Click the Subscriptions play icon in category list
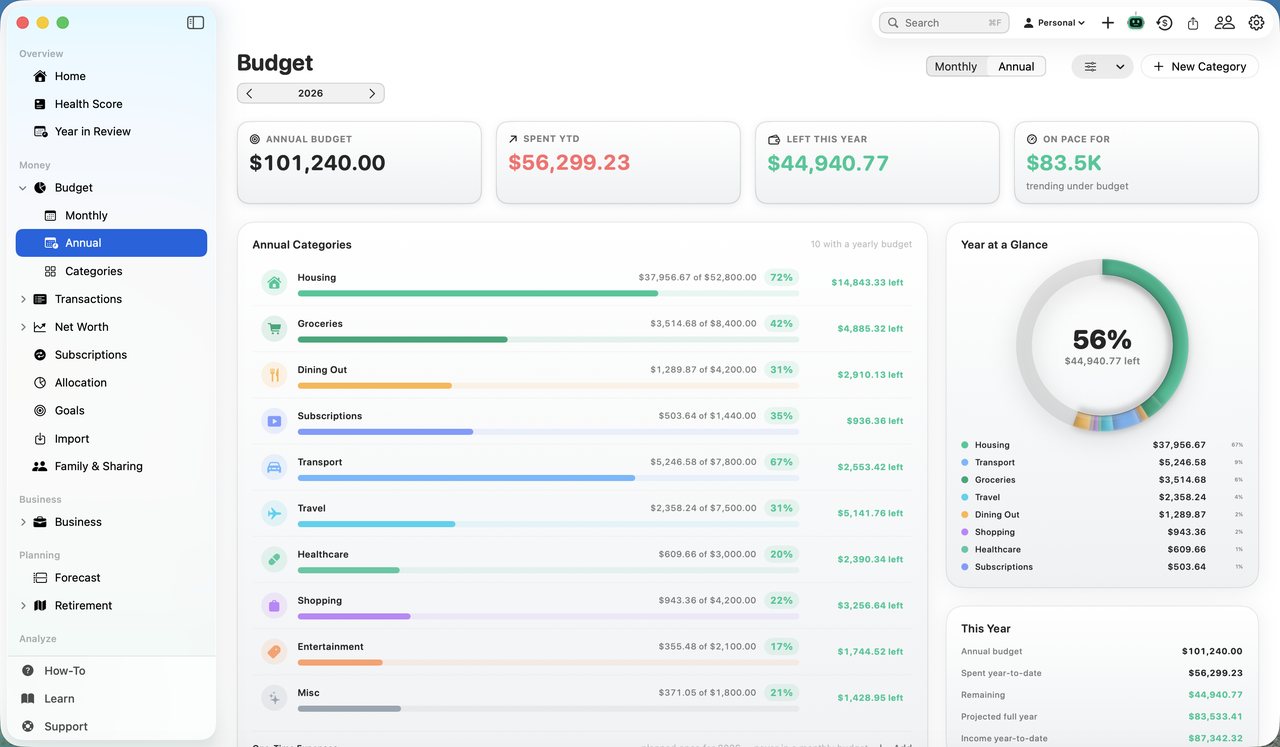 (x=274, y=420)
